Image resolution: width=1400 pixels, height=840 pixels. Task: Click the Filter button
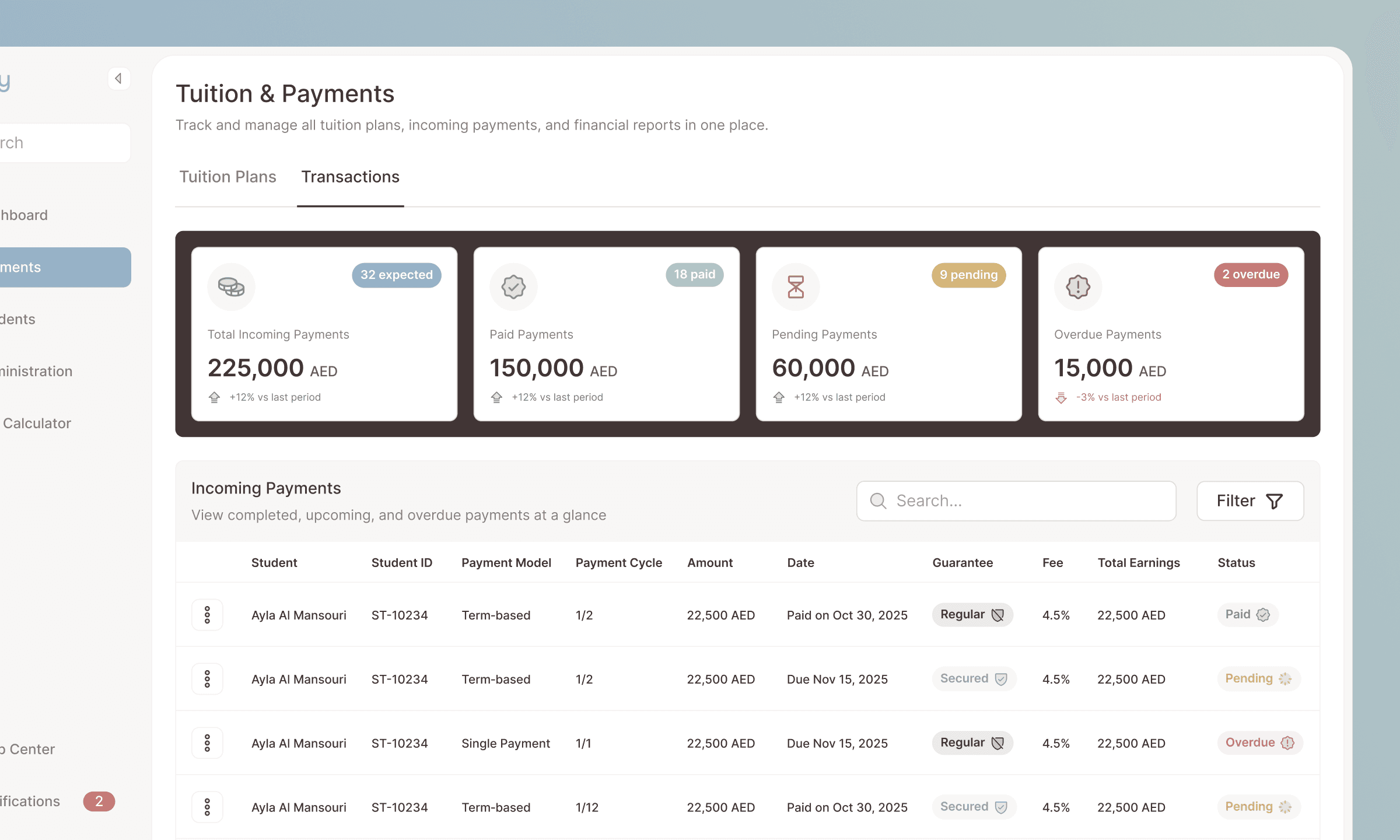[x=1249, y=501]
